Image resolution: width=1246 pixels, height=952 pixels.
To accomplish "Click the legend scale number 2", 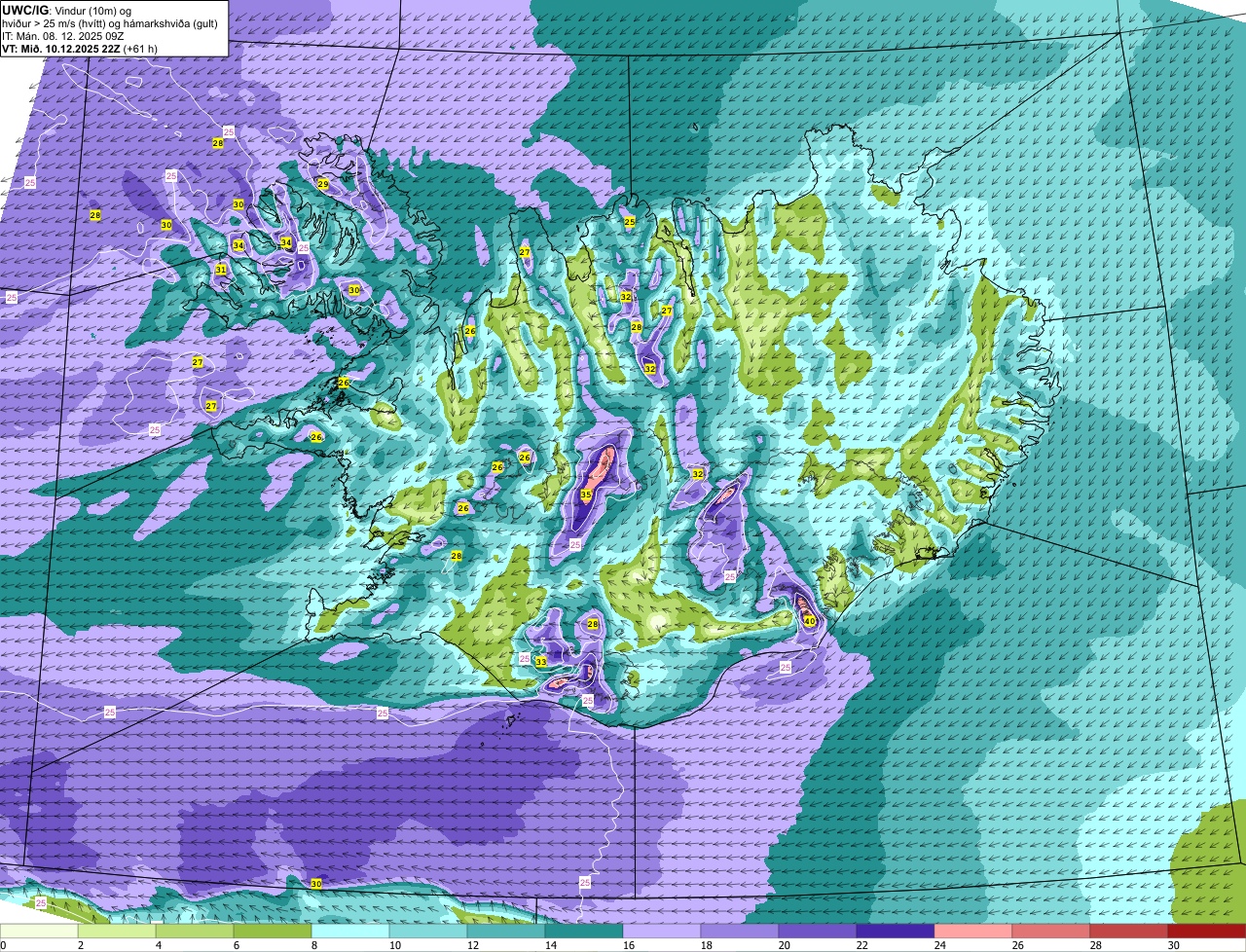I will point(80,945).
